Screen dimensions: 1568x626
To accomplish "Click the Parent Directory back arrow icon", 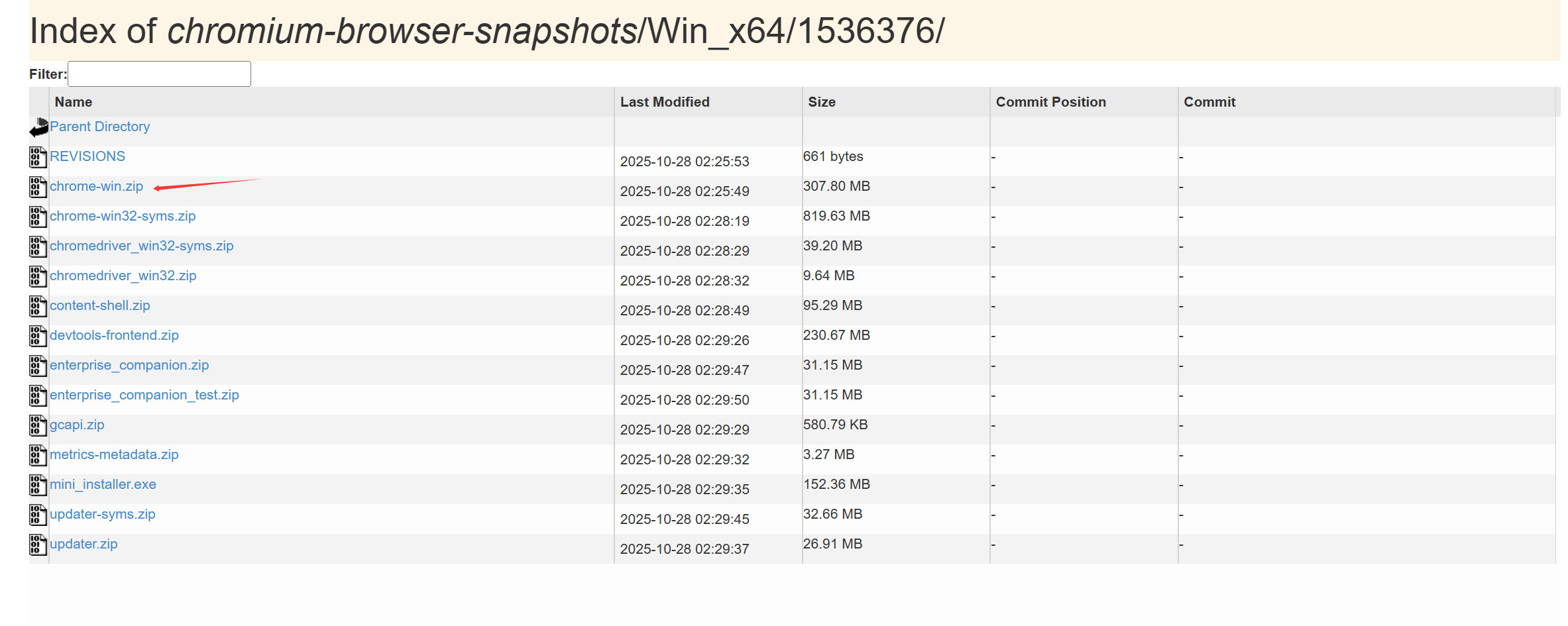I will click(38, 127).
